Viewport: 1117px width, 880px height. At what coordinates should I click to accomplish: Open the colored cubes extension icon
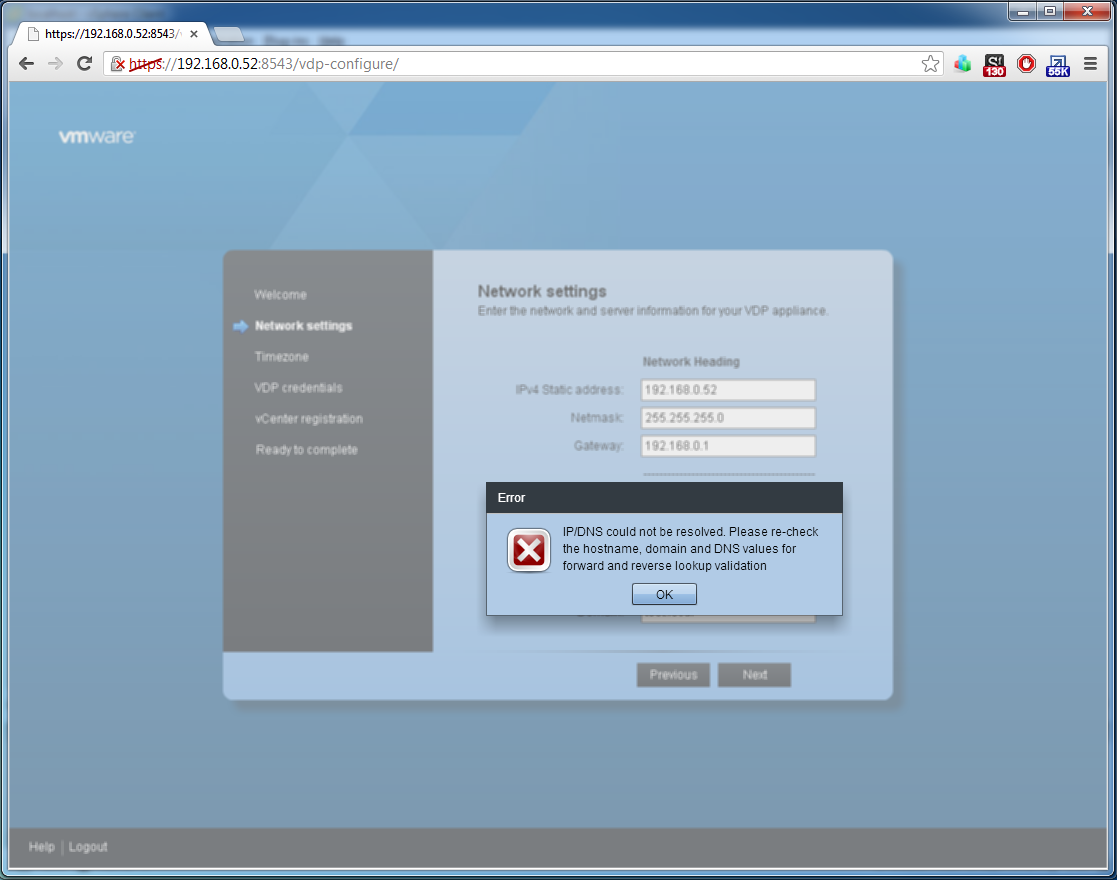pyautogui.click(x=962, y=64)
